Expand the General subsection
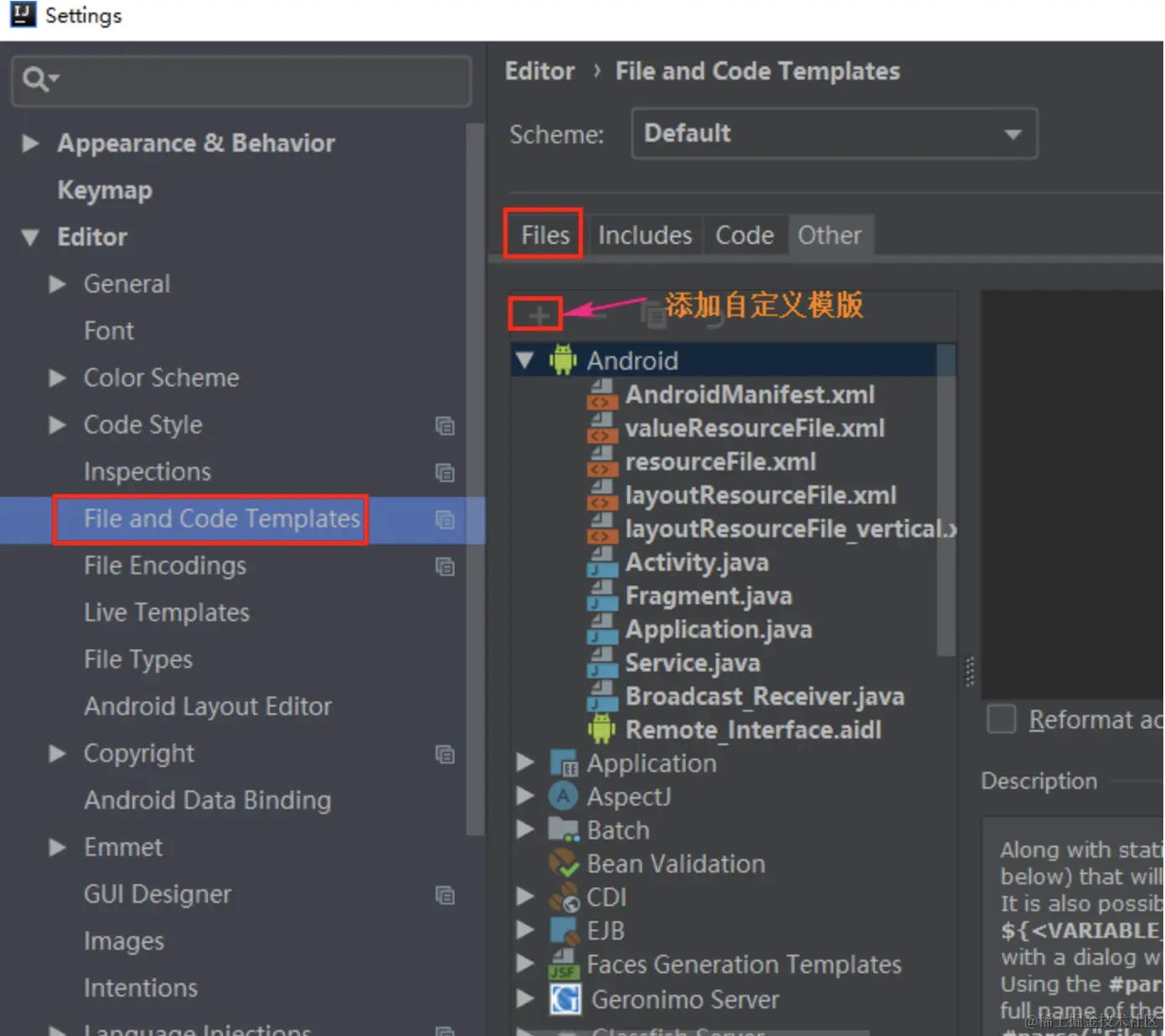This screenshot has width=1165, height=1036. click(58, 284)
